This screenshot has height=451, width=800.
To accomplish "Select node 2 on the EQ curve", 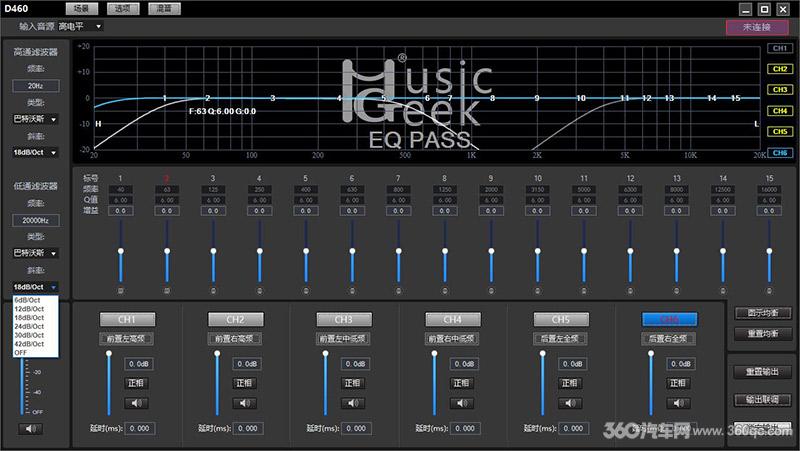I will click(208, 97).
